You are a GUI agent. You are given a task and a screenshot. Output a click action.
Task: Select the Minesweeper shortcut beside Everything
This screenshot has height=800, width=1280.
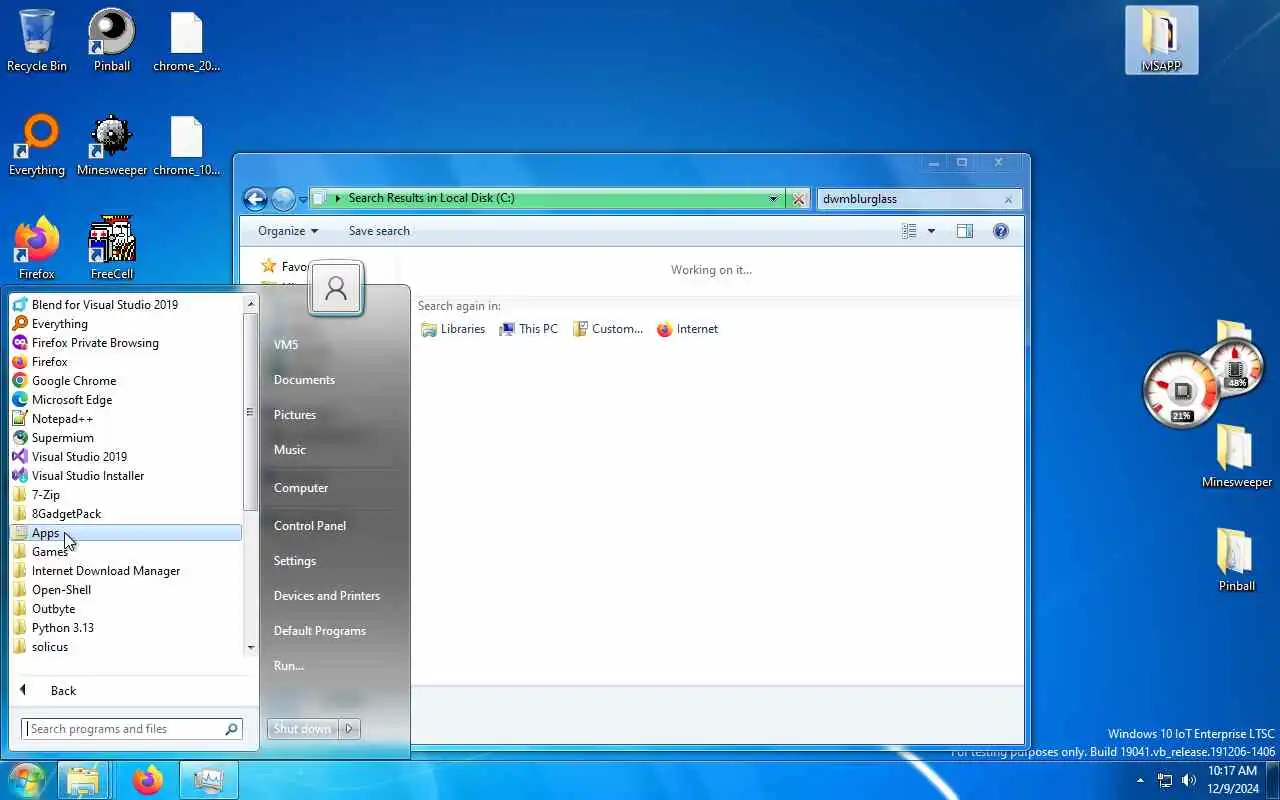pyautogui.click(x=112, y=145)
